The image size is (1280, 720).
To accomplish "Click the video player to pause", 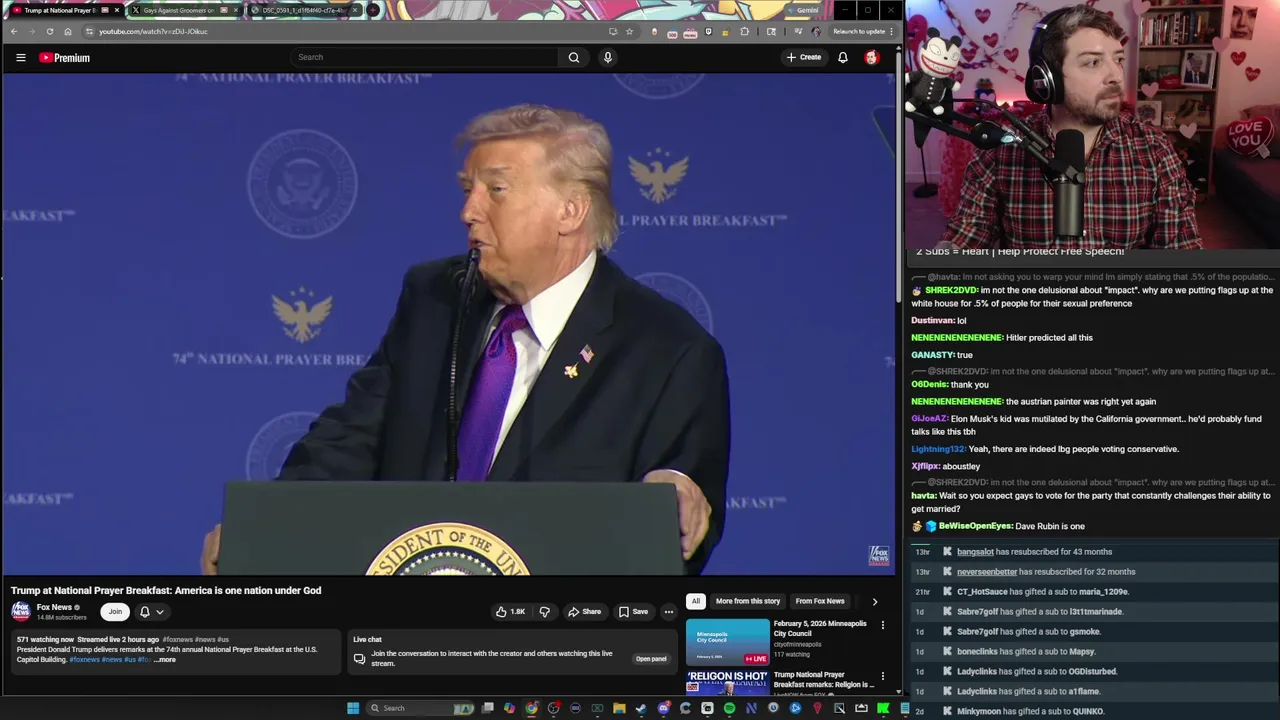I will pyautogui.click(x=448, y=325).
